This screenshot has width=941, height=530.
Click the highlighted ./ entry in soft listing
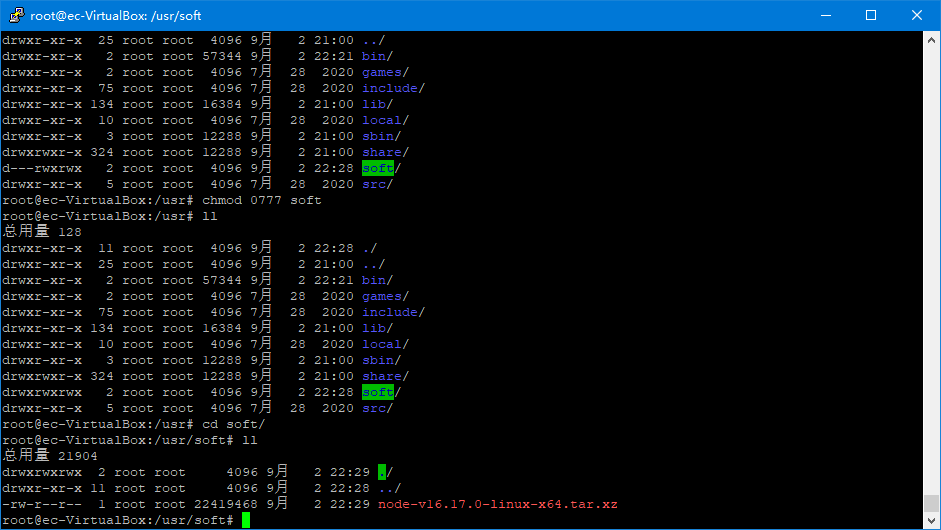click(x=385, y=472)
